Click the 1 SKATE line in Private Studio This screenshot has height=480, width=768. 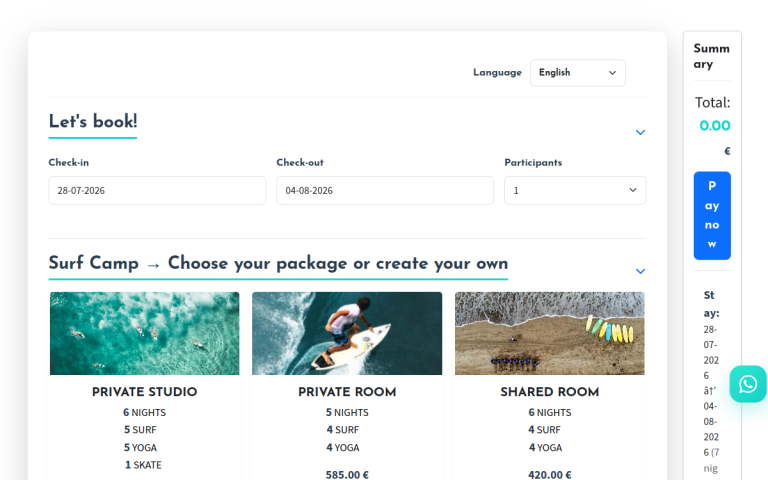click(143, 465)
